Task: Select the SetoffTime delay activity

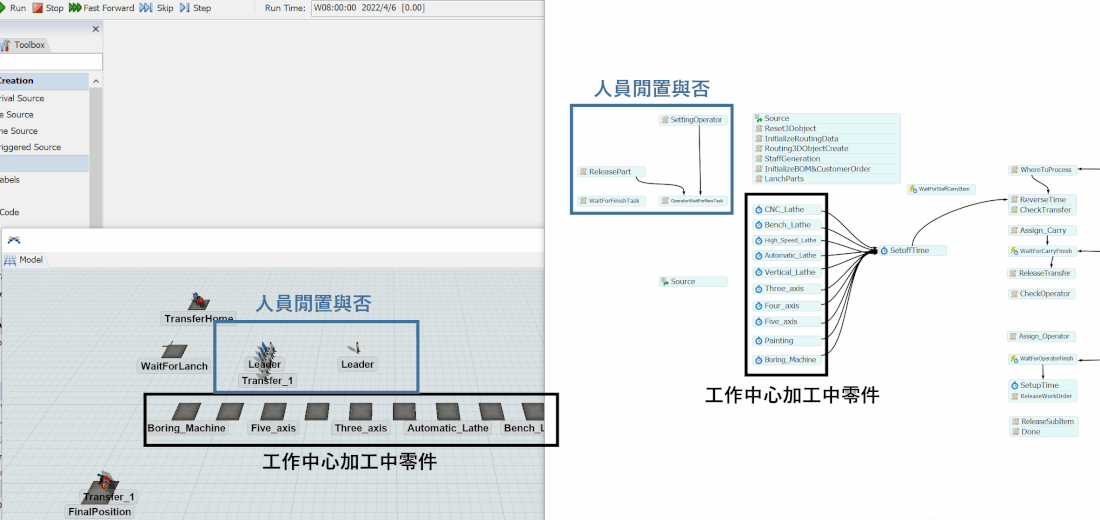Action: point(909,251)
